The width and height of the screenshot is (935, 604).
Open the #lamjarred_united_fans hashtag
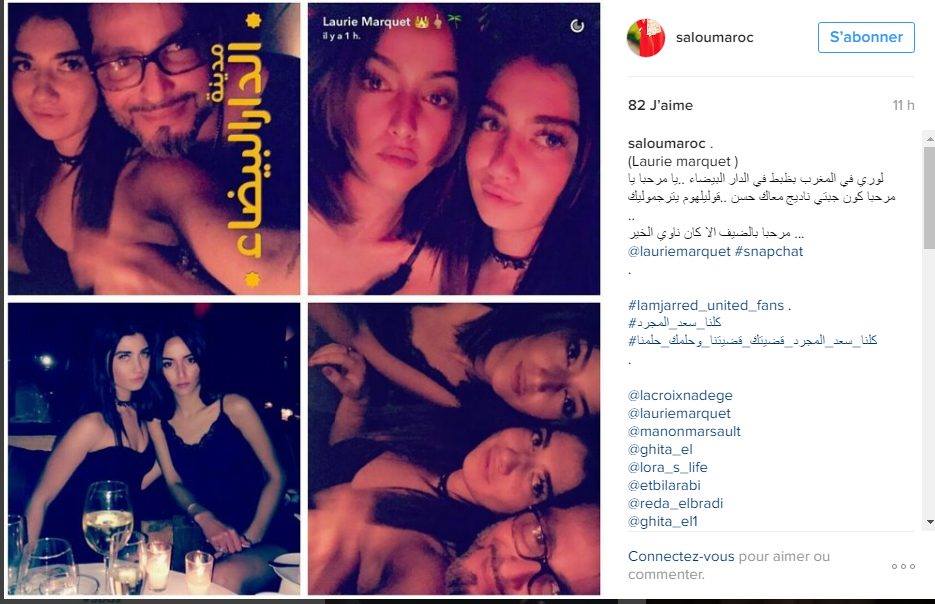pos(705,305)
